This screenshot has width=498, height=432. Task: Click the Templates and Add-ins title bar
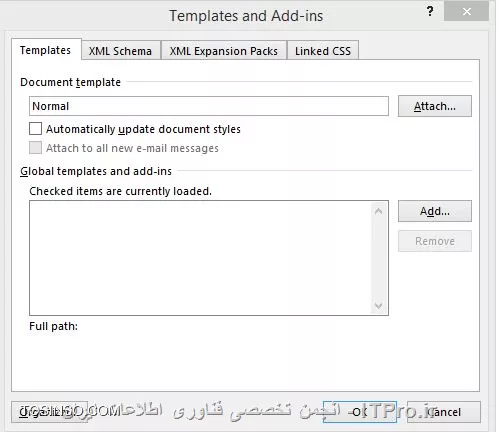[246, 16]
